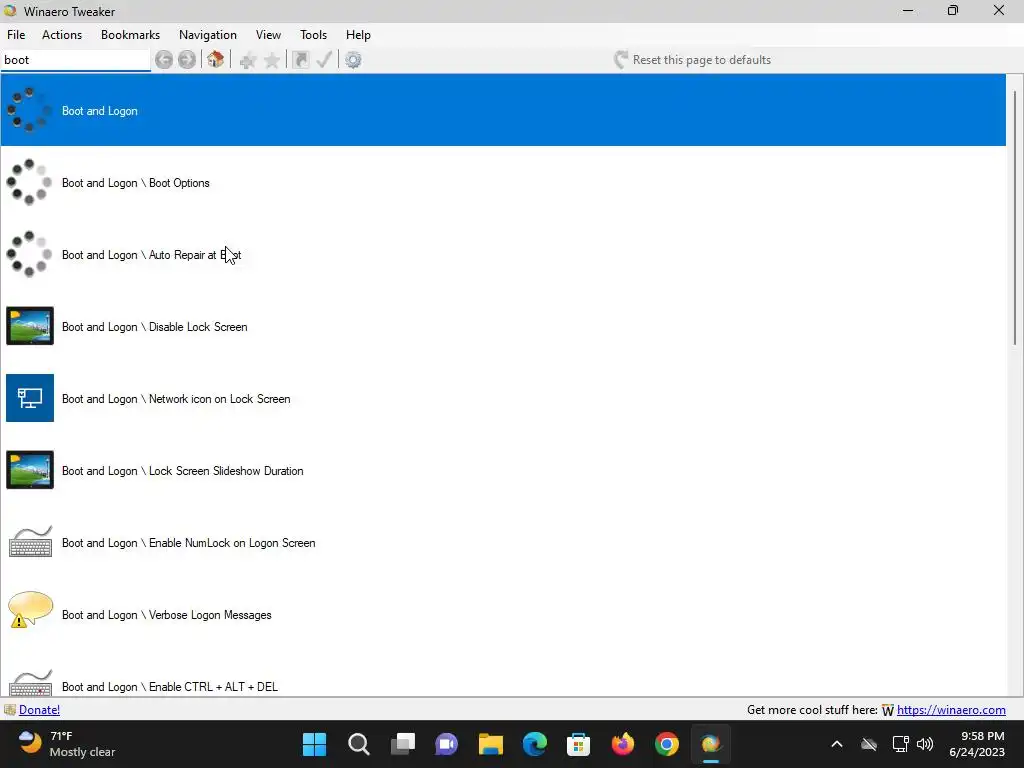
Task: Select Boot and Logon \ Enable CTRL + ALT + DEL
Action: tap(170, 686)
